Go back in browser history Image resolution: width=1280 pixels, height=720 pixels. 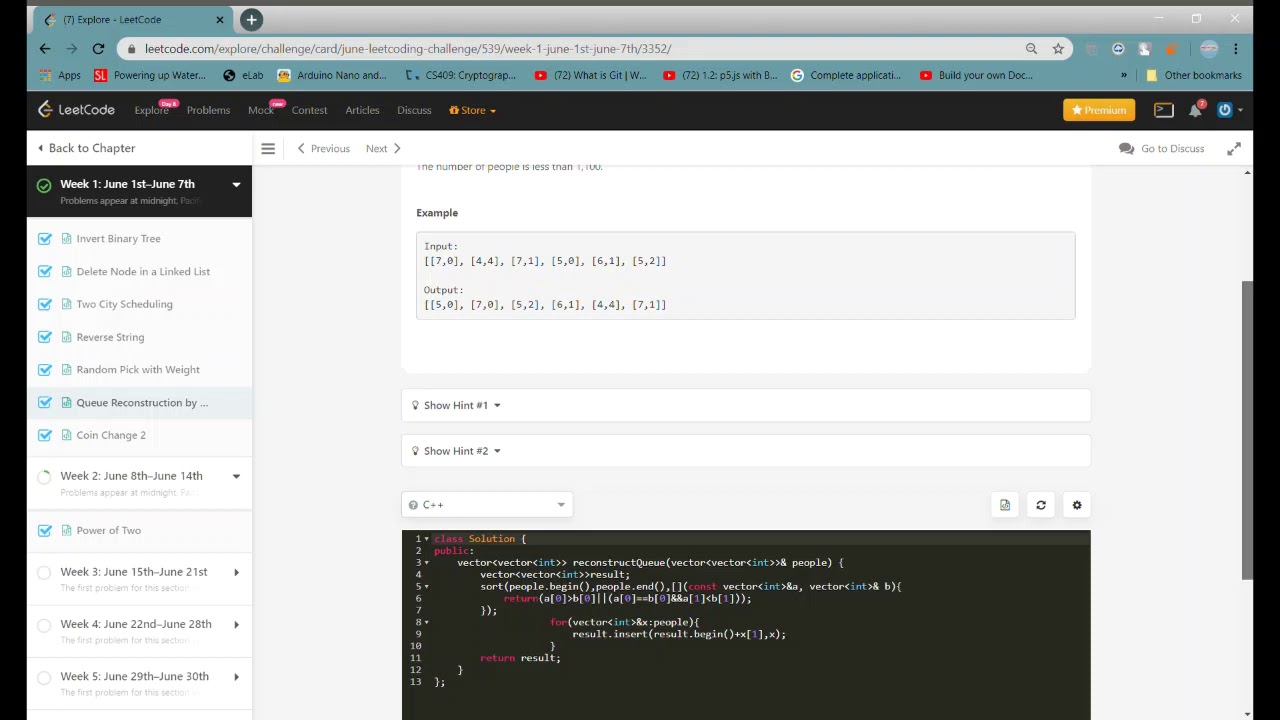tap(45, 49)
